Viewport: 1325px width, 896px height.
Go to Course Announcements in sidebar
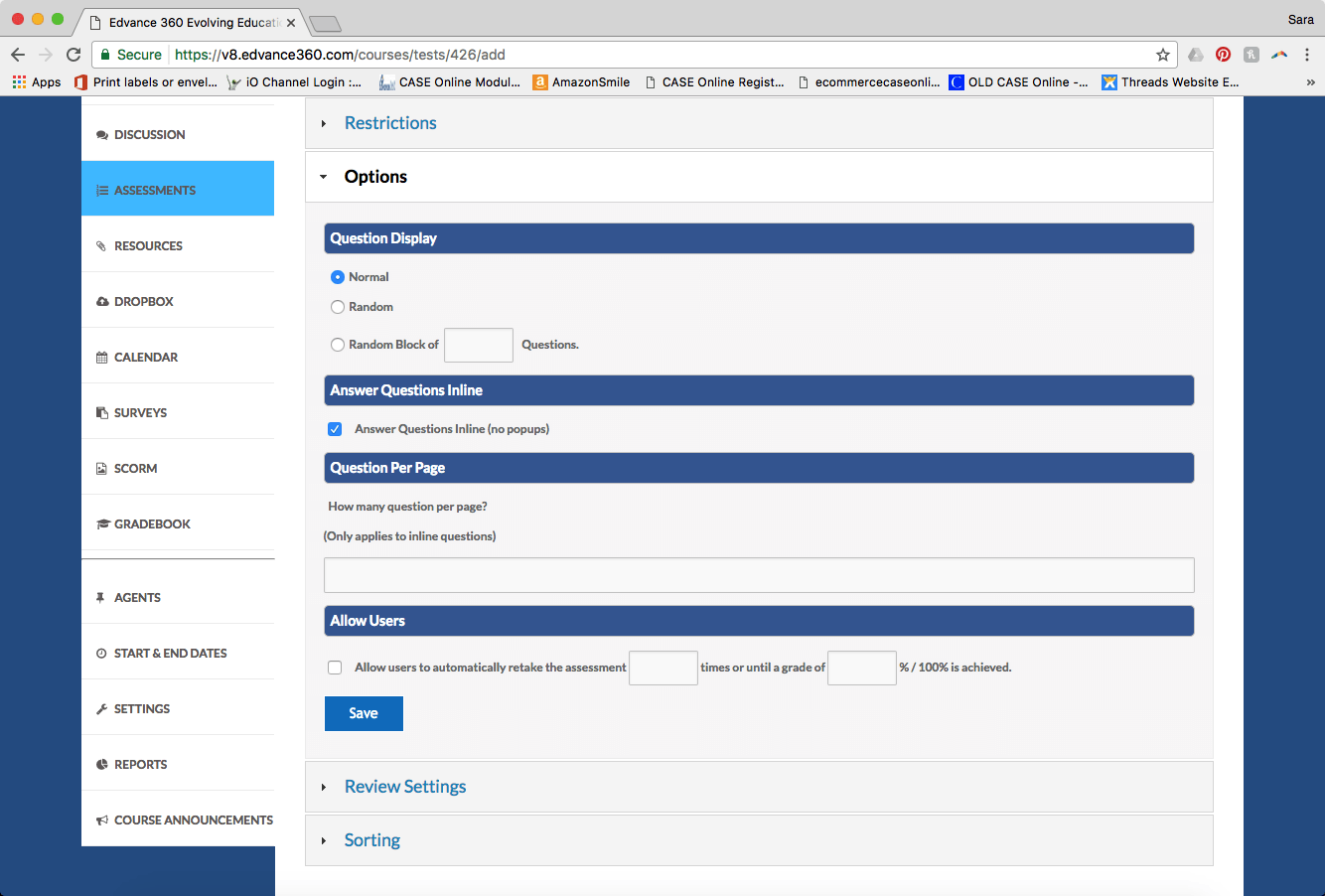[193, 820]
